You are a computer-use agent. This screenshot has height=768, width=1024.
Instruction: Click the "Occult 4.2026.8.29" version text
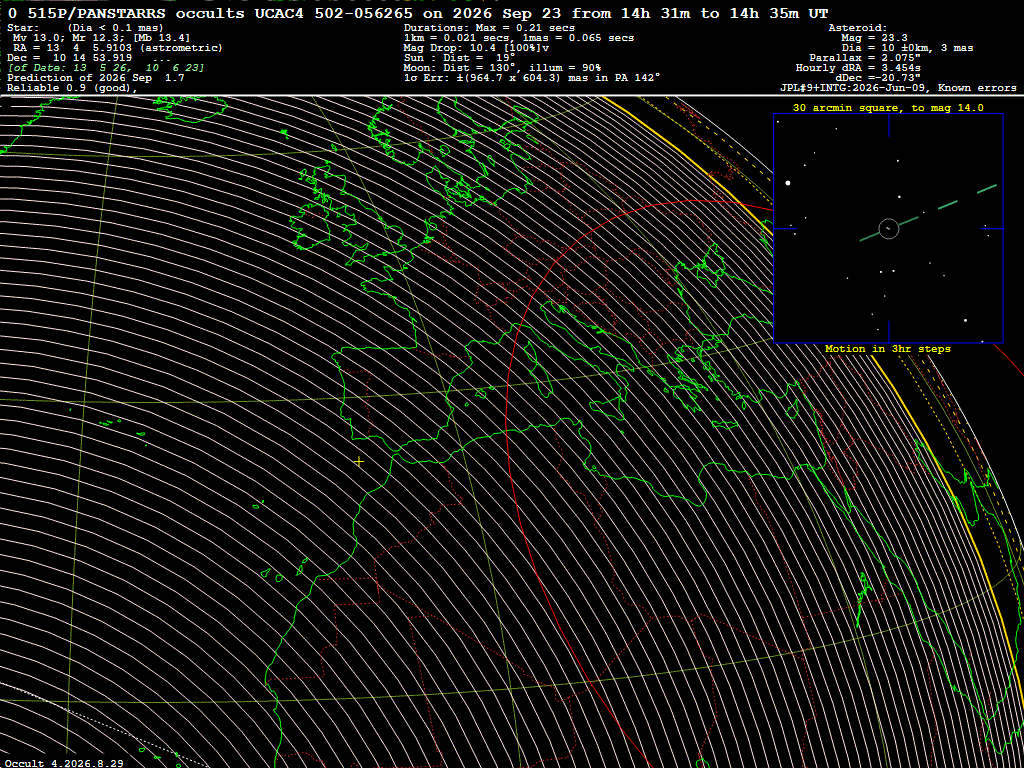click(63, 763)
